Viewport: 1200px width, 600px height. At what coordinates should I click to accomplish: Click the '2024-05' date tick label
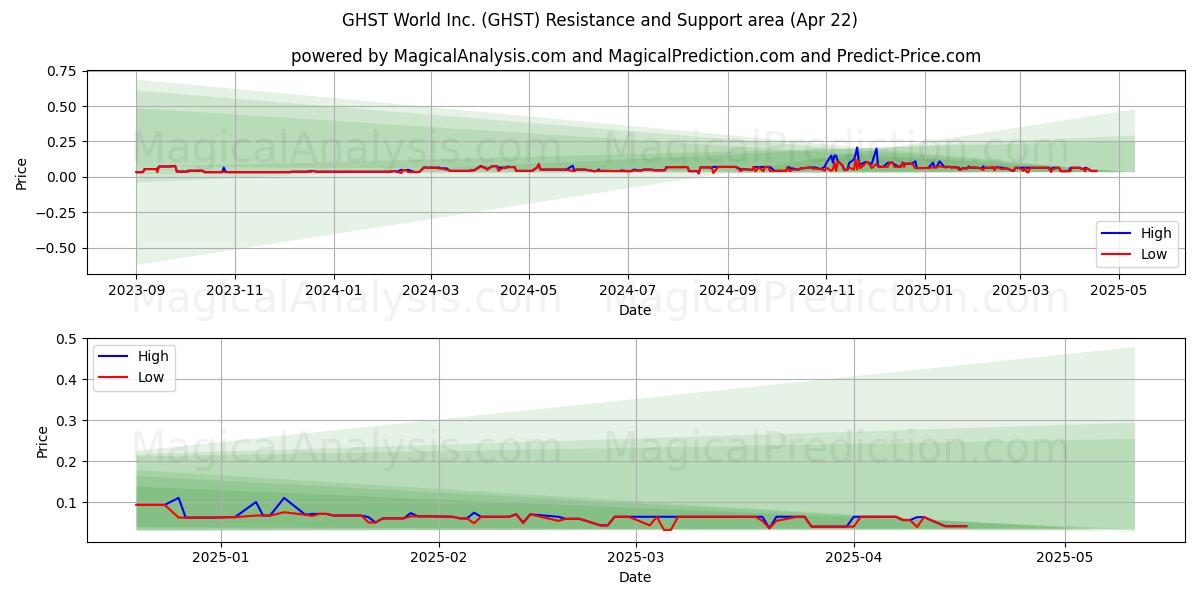tap(529, 290)
